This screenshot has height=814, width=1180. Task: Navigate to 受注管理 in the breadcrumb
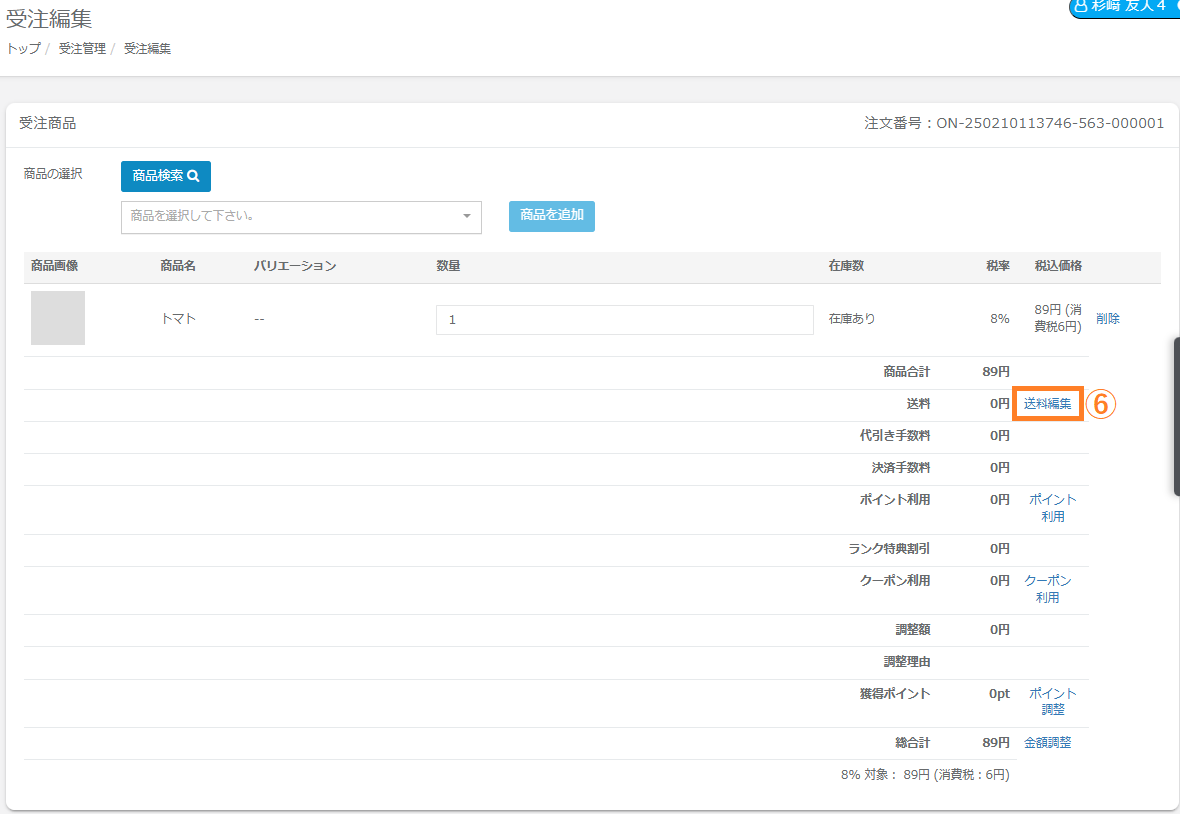click(x=82, y=48)
